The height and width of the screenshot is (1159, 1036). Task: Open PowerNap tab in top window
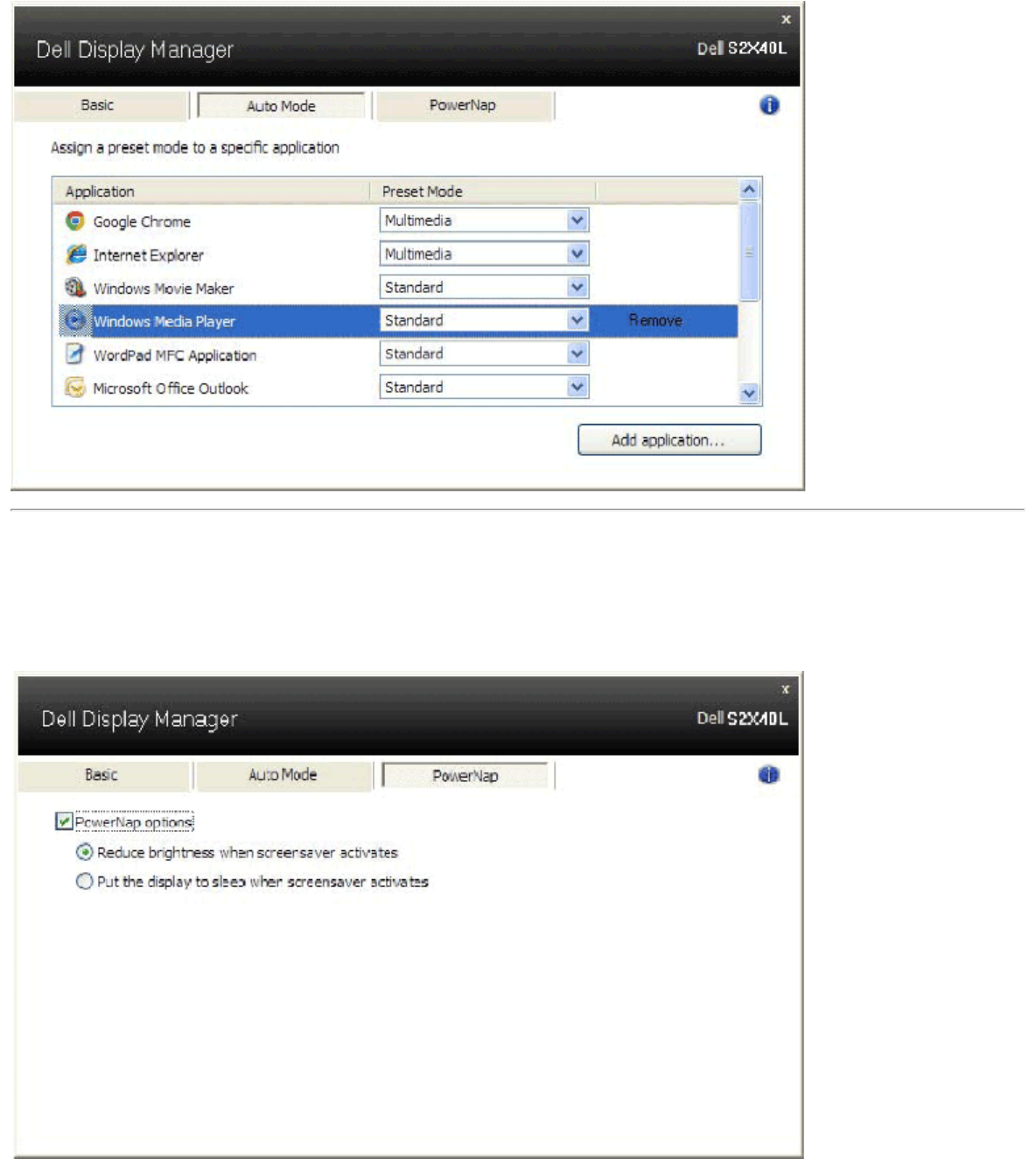[463, 105]
